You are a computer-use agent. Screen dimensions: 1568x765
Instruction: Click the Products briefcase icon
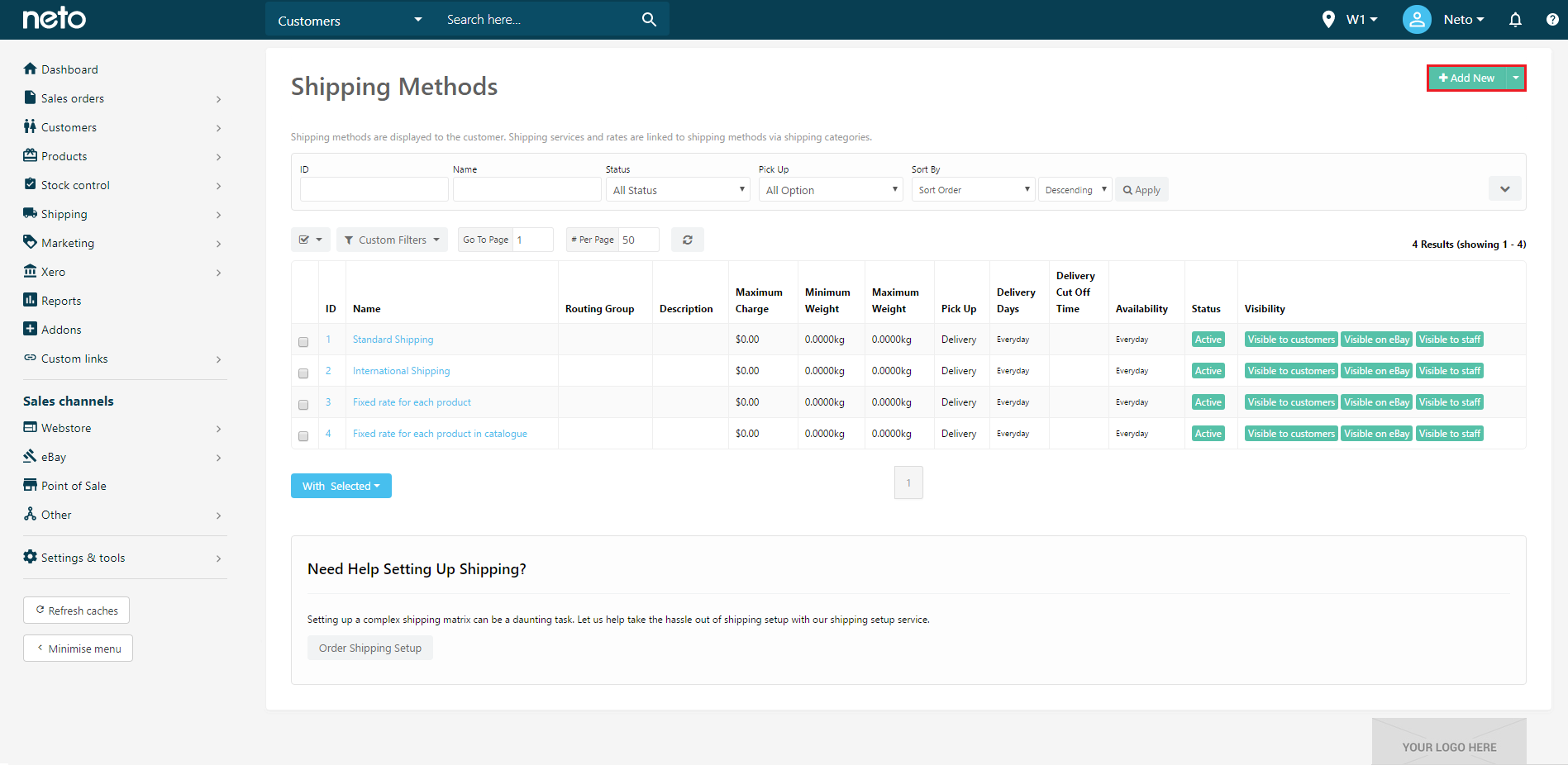(31, 155)
